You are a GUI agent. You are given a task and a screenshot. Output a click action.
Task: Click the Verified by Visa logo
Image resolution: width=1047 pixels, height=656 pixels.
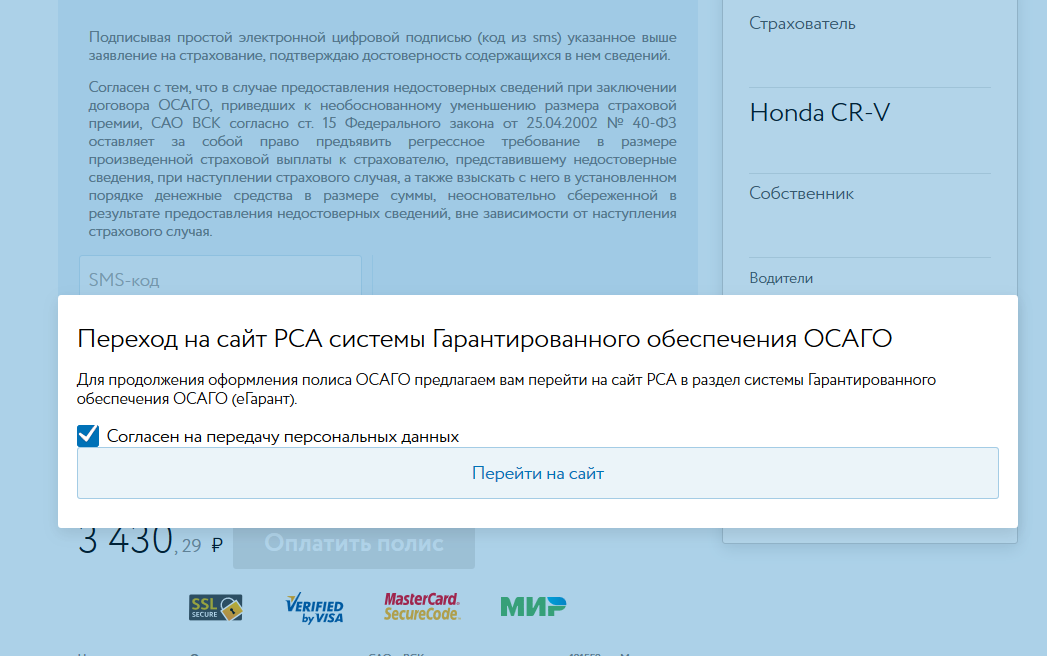click(314, 607)
